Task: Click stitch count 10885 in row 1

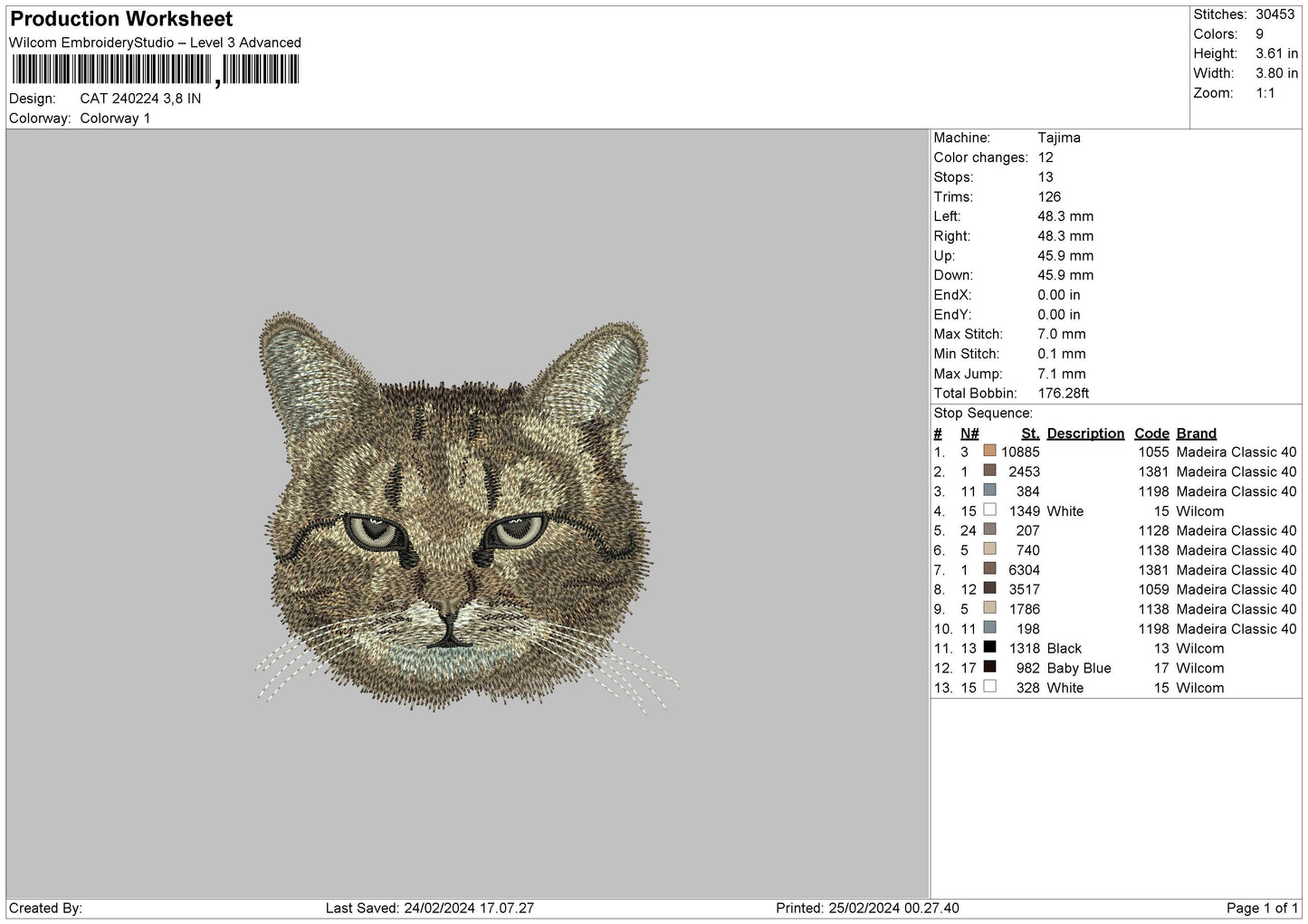Action: (1020, 452)
